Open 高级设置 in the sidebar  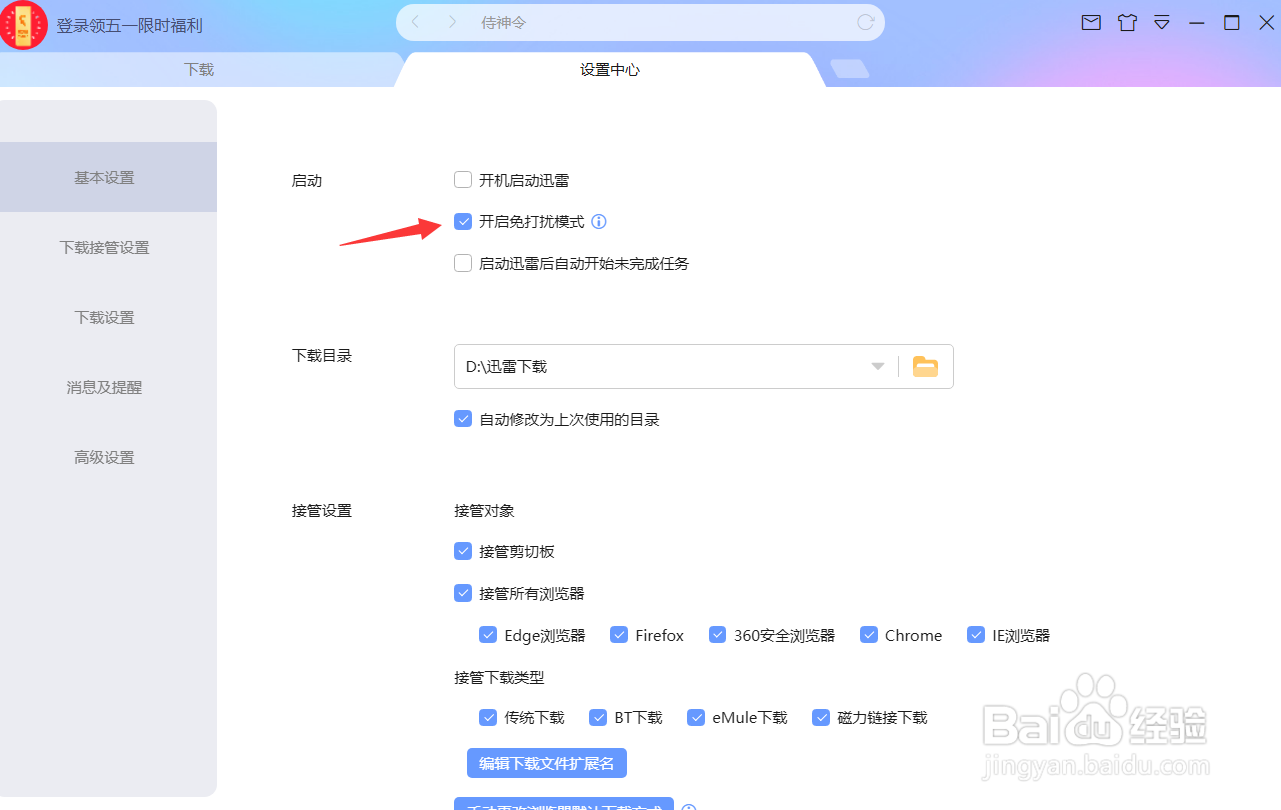(x=105, y=457)
